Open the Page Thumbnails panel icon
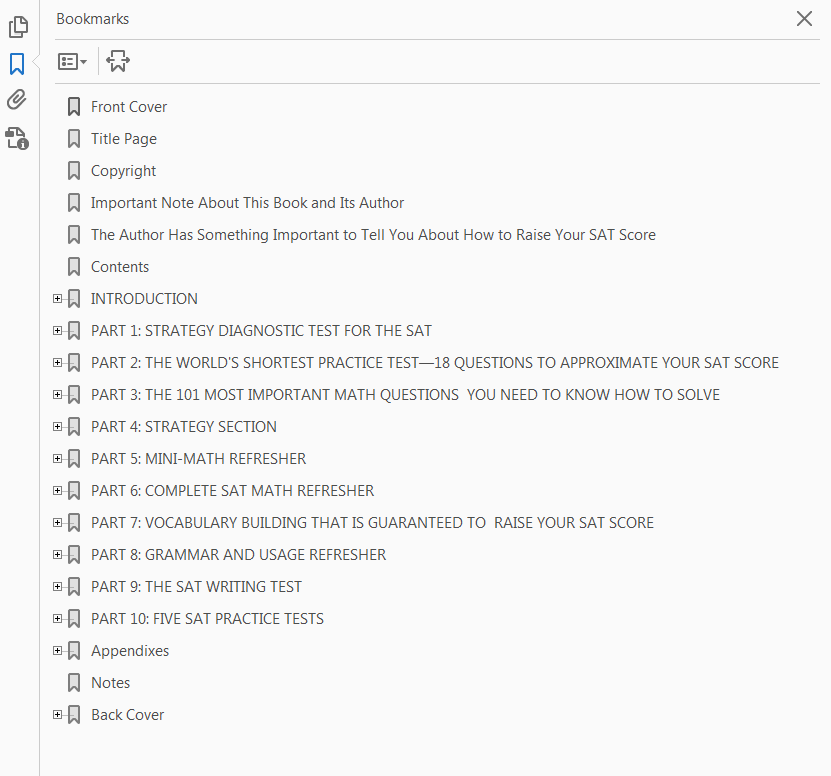The width and height of the screenshot is (831, 776). point(18,27)
